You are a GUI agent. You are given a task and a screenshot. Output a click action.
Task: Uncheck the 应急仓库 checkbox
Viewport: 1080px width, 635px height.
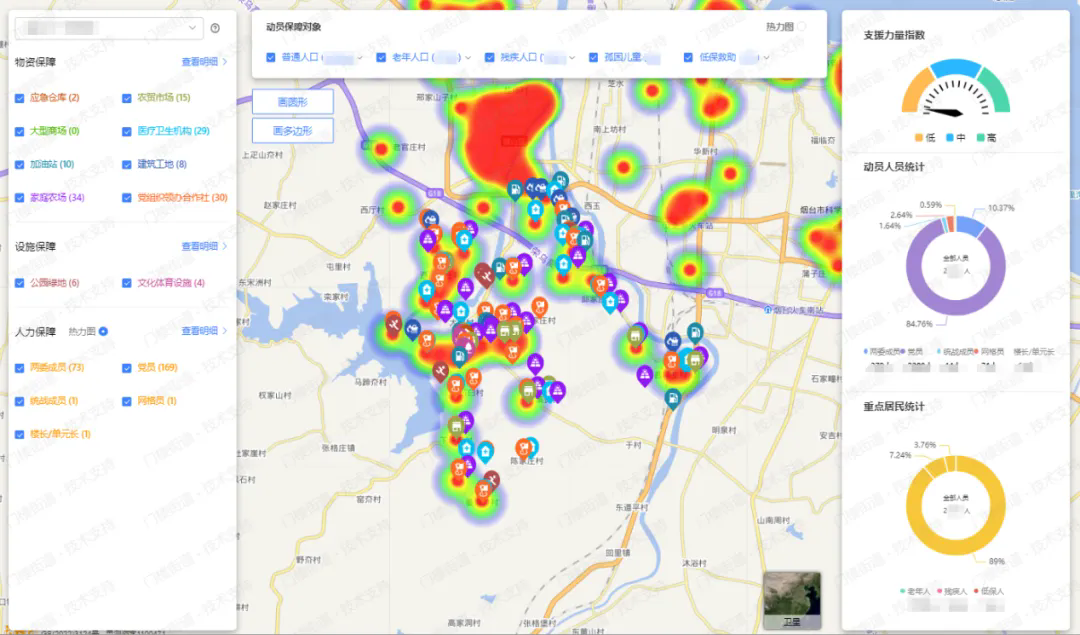pyautogui.click(x=20, y=98)
